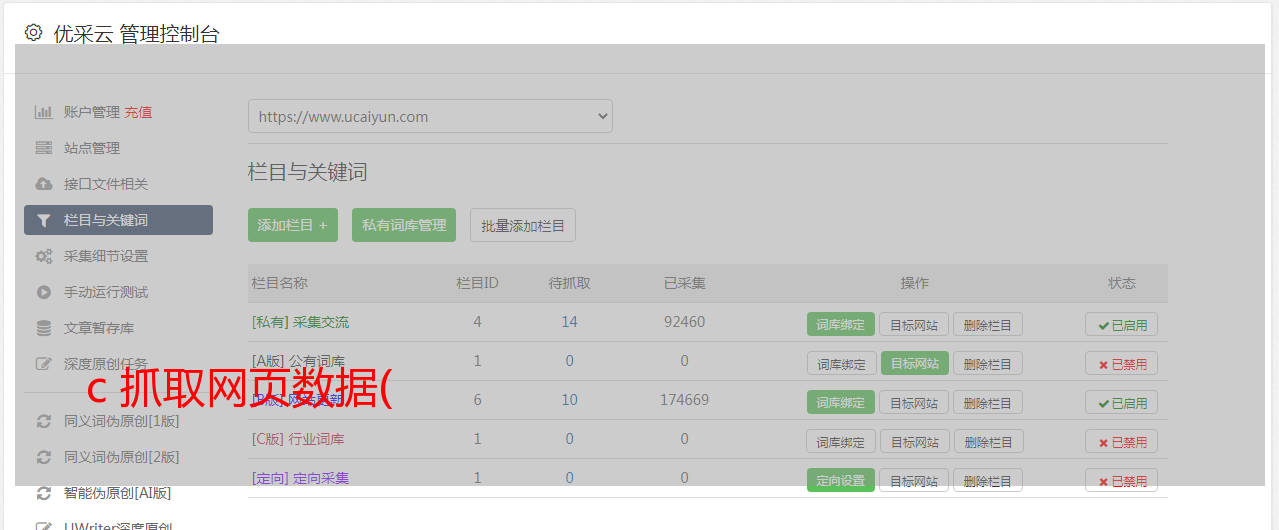Click the 添加栏目 + button
Image resolution: width=1279 pixels, height=530 pixels.
[293, 225]
